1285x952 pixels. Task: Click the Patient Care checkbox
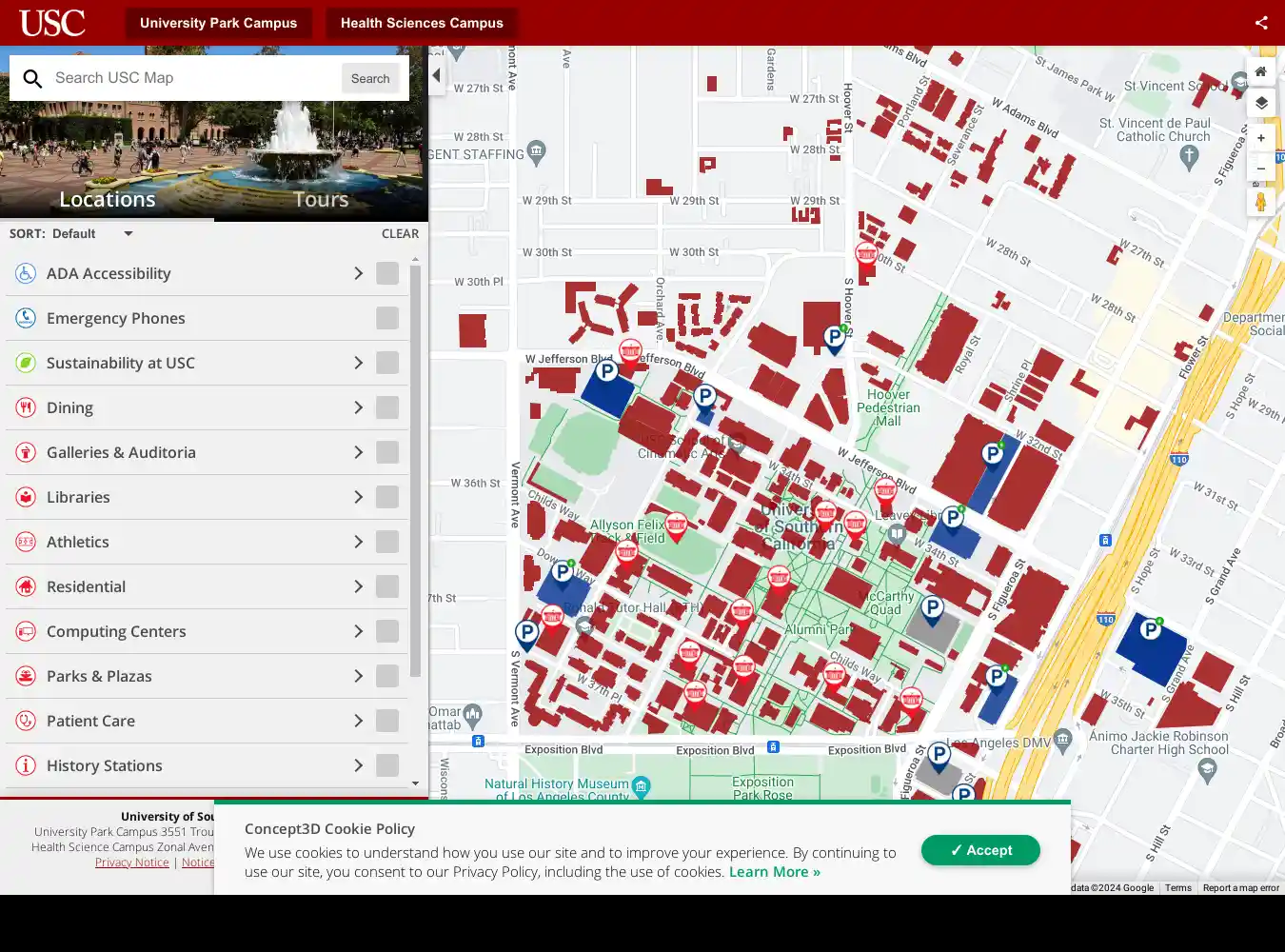(387, 721)
